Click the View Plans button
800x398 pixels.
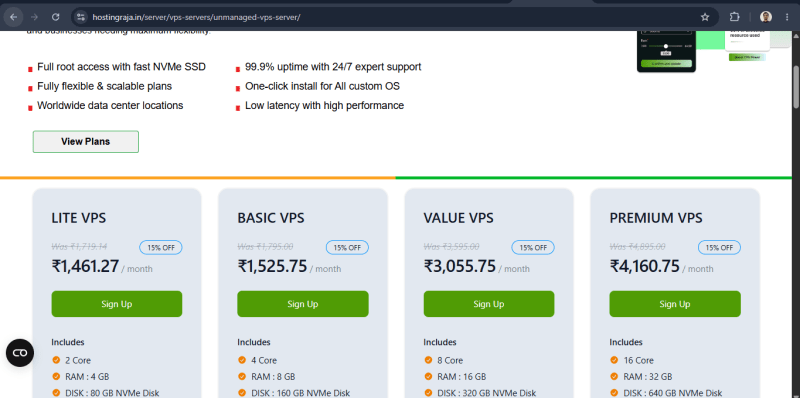[x=86, y=141]
